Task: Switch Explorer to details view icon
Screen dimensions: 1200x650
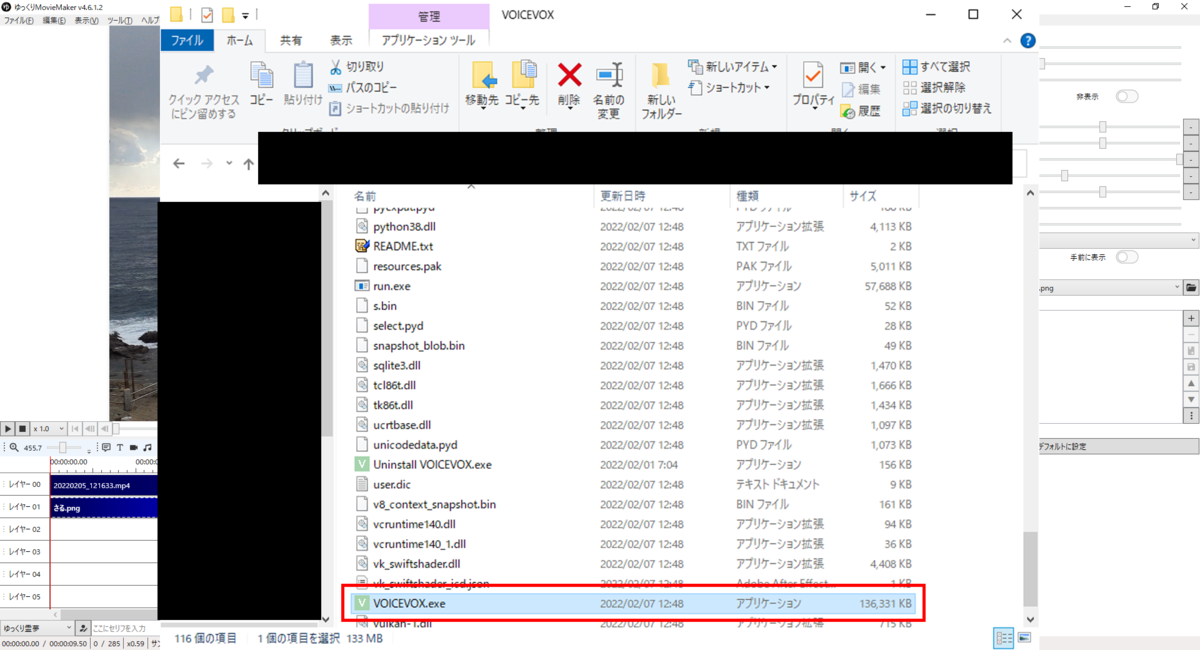Action: pyautogui.click(x=1004, y=637)
